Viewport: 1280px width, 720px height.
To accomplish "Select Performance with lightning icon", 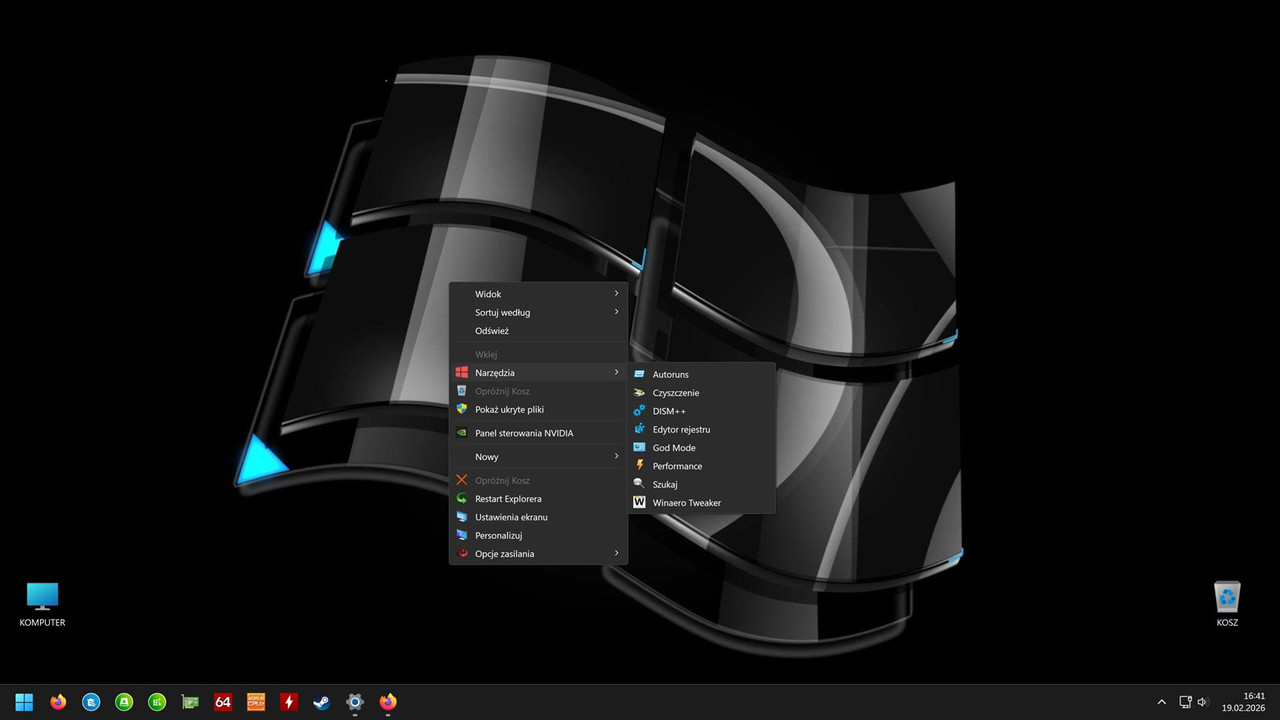I will click(702, 466).
